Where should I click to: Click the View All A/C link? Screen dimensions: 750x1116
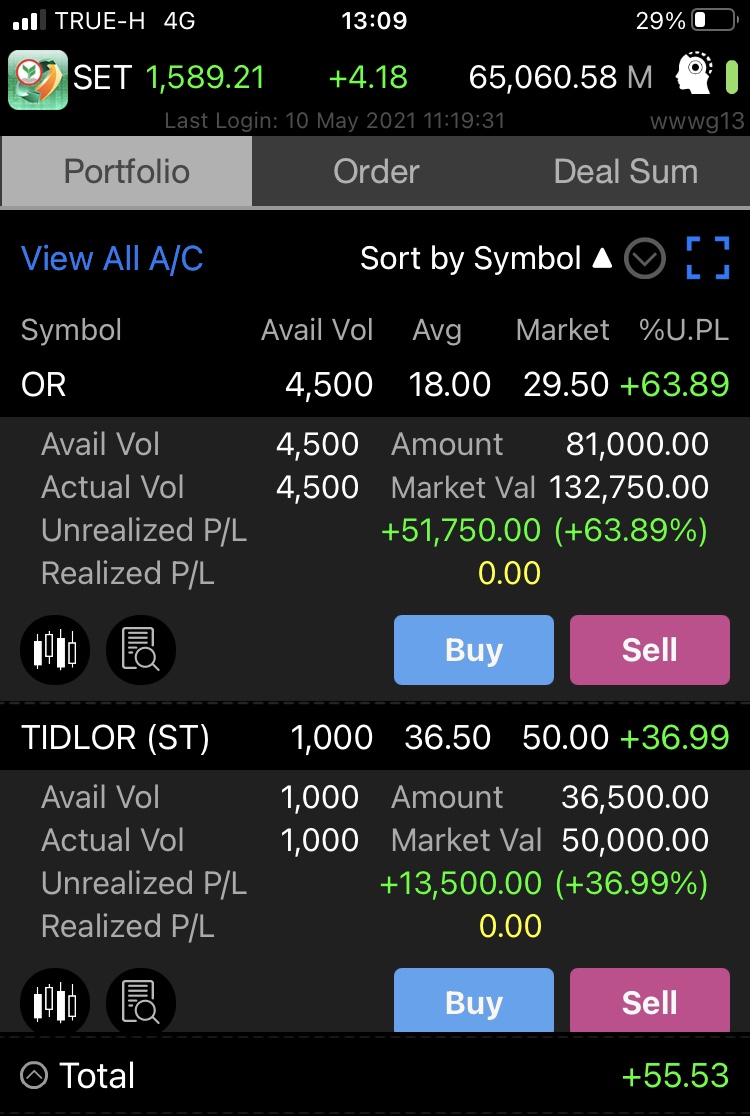point(112,258)
